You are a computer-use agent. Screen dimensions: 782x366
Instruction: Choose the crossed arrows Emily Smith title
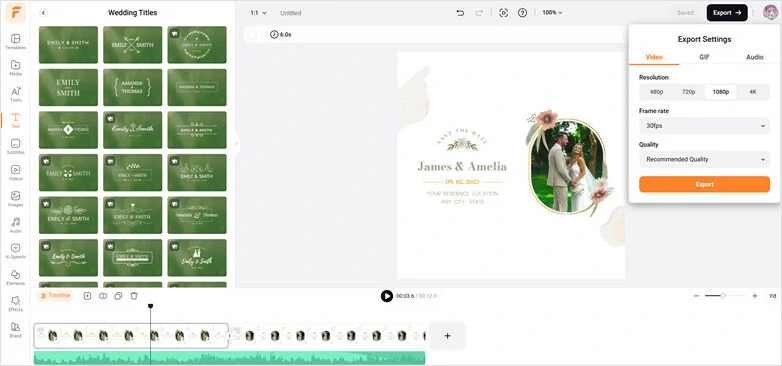[x=133, y=45]
